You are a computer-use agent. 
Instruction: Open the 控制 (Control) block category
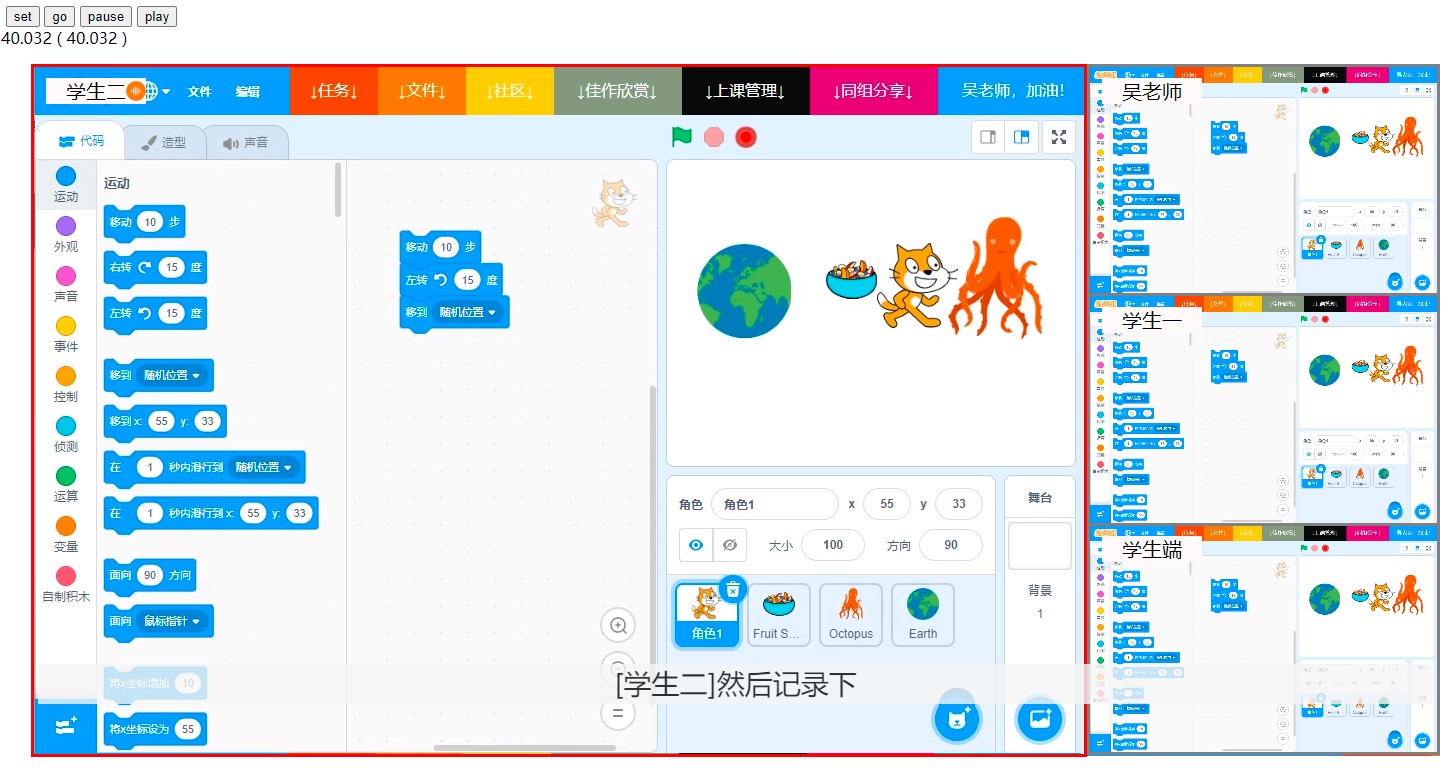tap(66, 384)
